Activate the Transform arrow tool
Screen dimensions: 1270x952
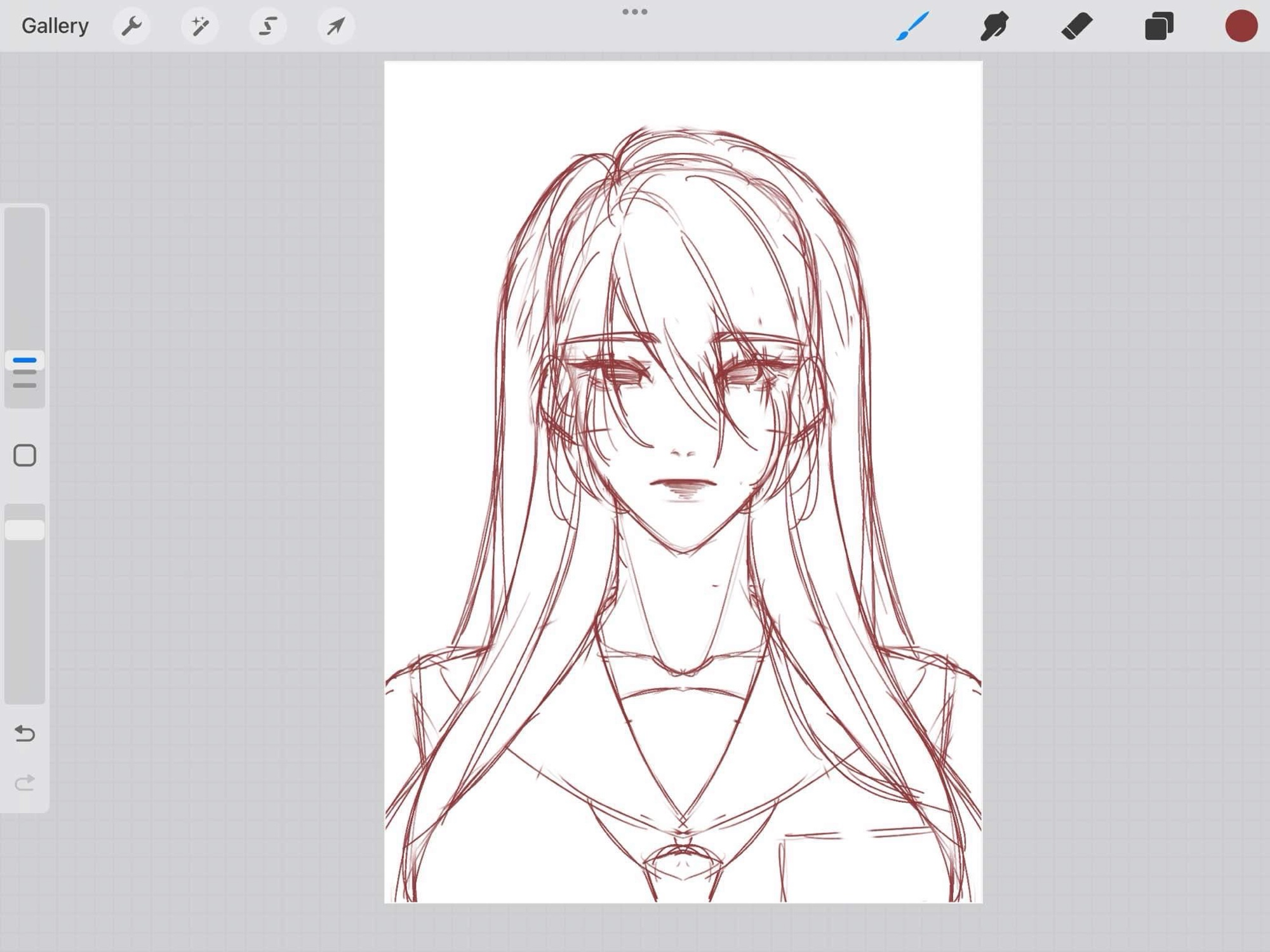[x=336, y=26]
